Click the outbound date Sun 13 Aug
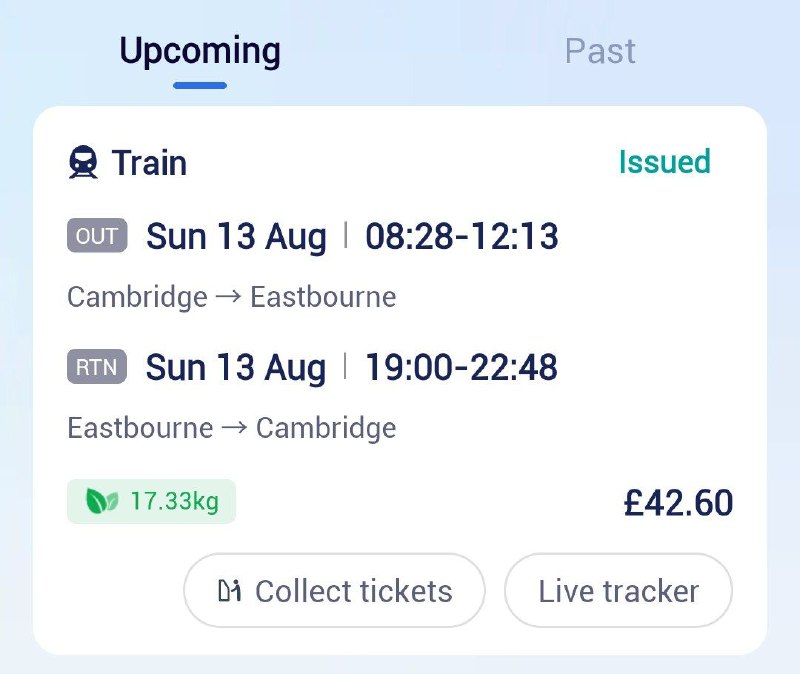800x674 pixels. (236, 237)
